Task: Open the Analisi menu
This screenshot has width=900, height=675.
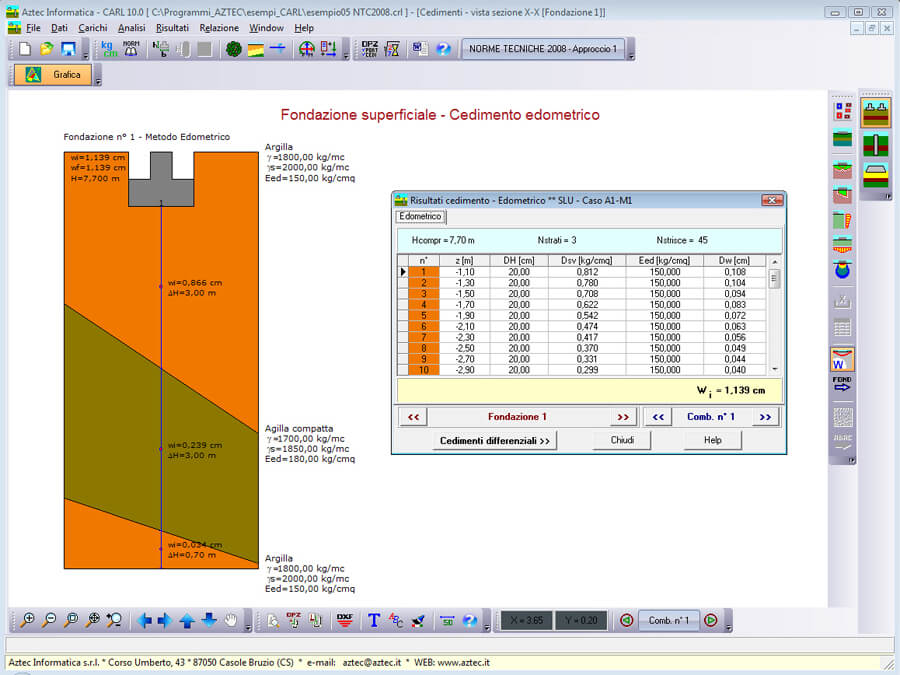Action: pyautogui.click(x=131, y=28)
